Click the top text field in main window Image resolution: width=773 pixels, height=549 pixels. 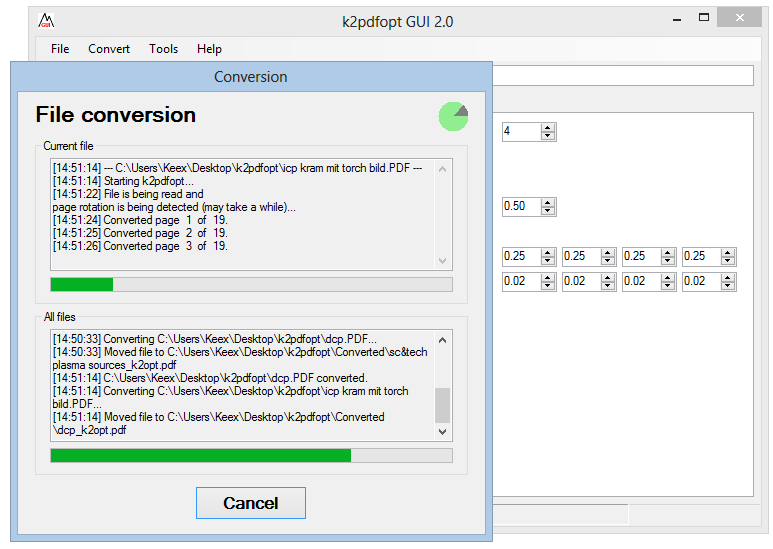click(623, 76)
